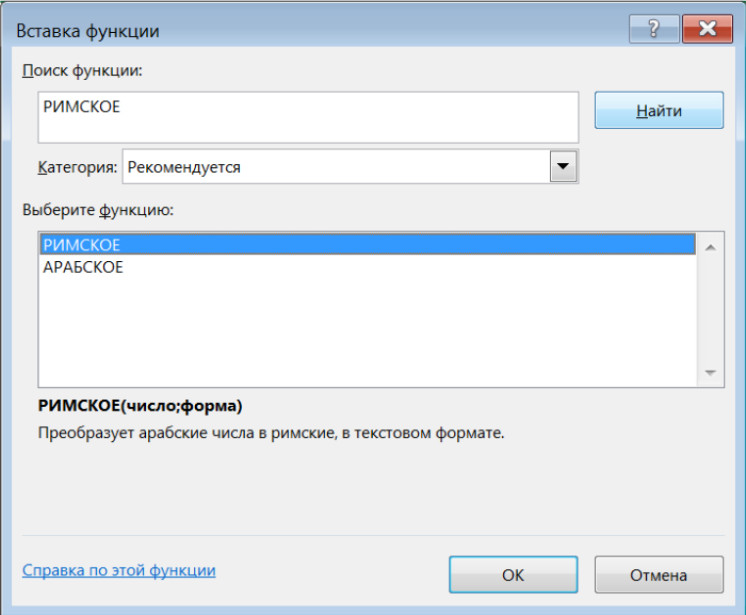
Task: Click the Поиск функции label
Action: 82,71
